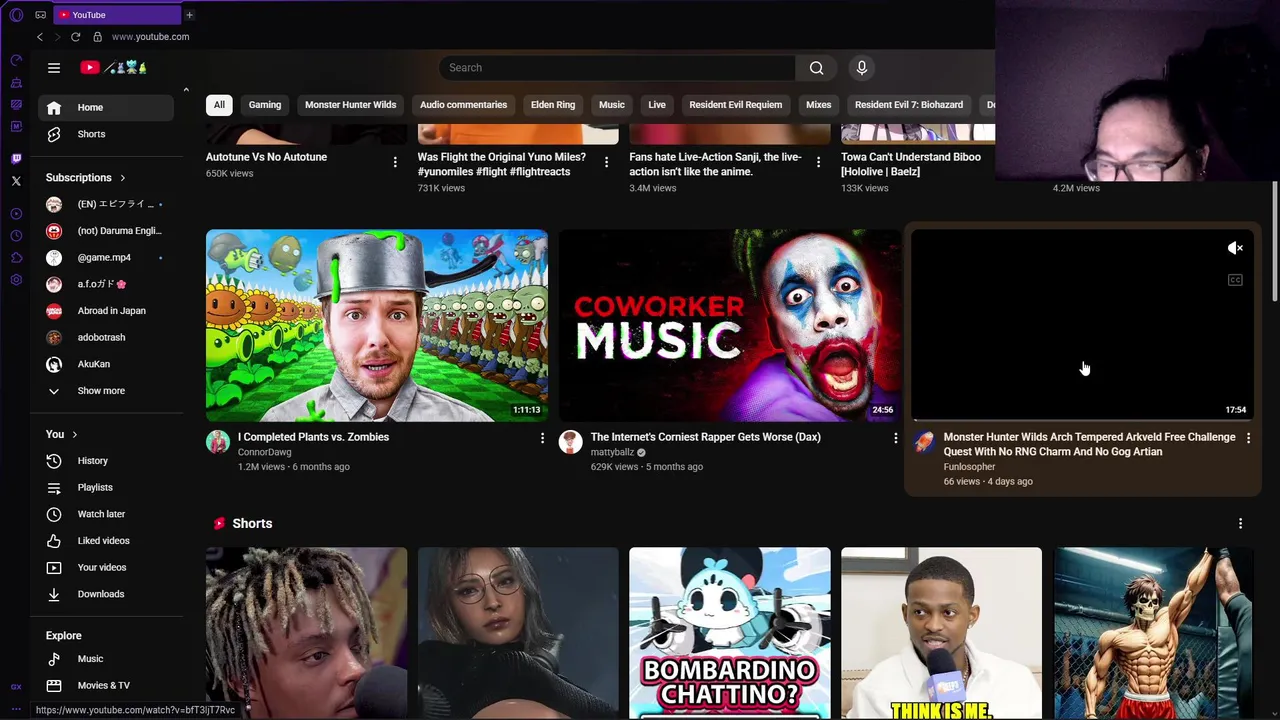Open Playlists in the sidebar
This screenshot has height=720, width=1280.
106,487
